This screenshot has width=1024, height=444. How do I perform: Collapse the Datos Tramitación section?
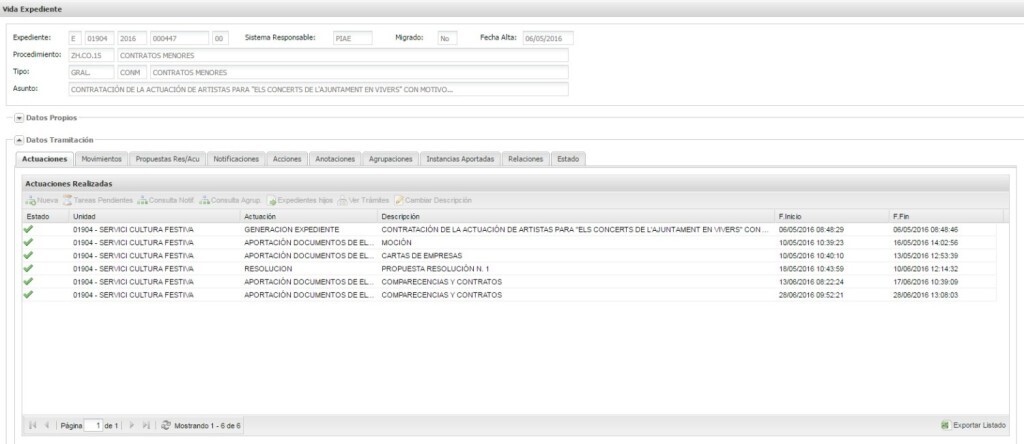[x=19, y=140]
